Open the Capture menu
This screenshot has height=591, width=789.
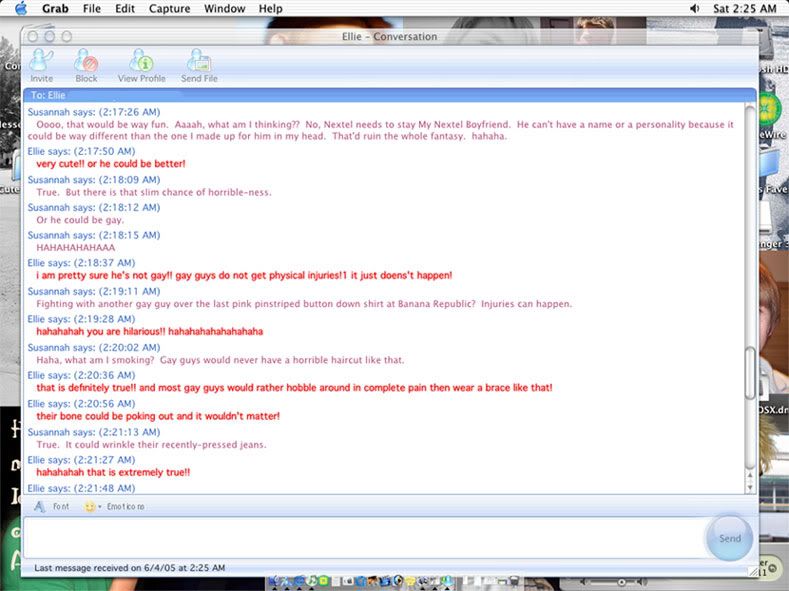[x=169, y=9]
